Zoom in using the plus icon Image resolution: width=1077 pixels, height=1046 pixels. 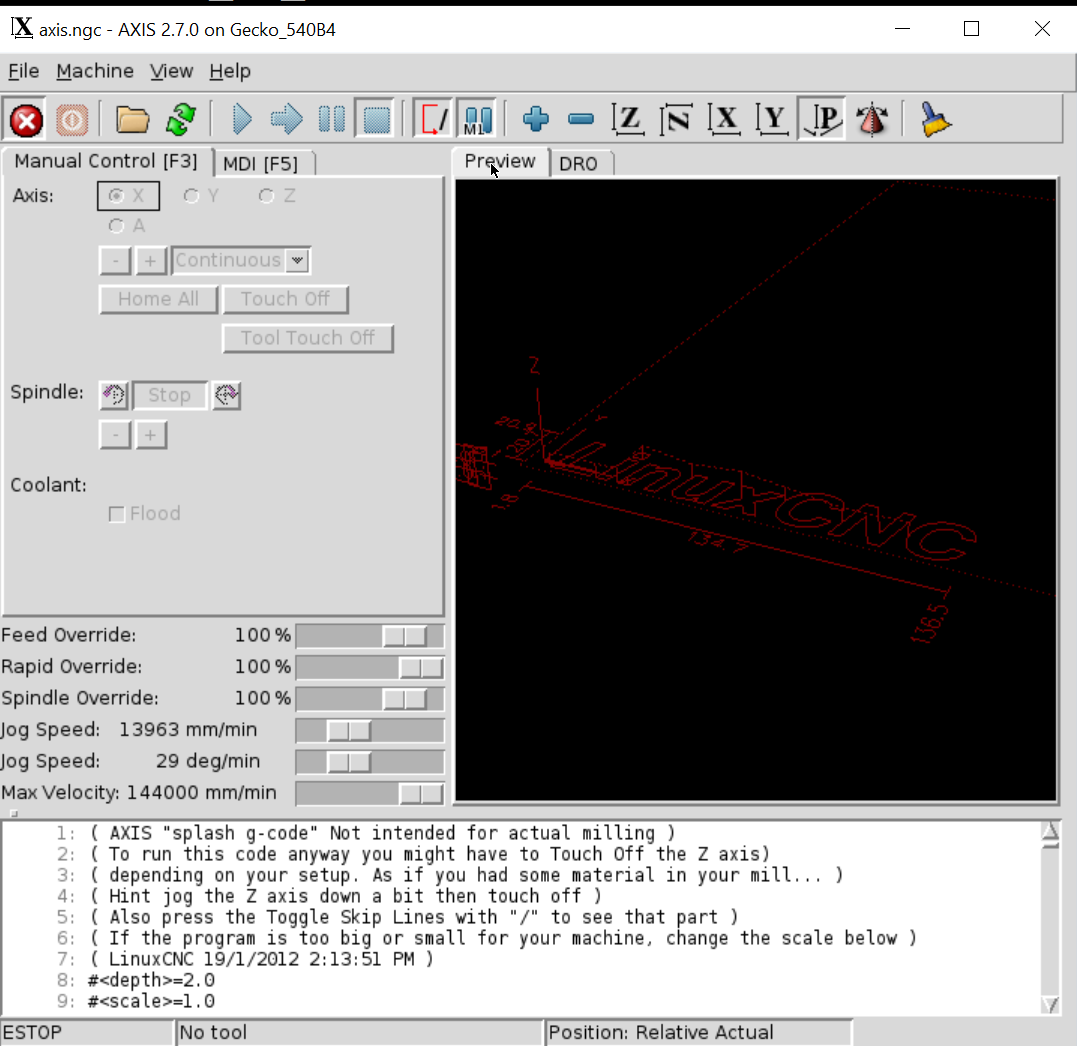coord(536,120)
